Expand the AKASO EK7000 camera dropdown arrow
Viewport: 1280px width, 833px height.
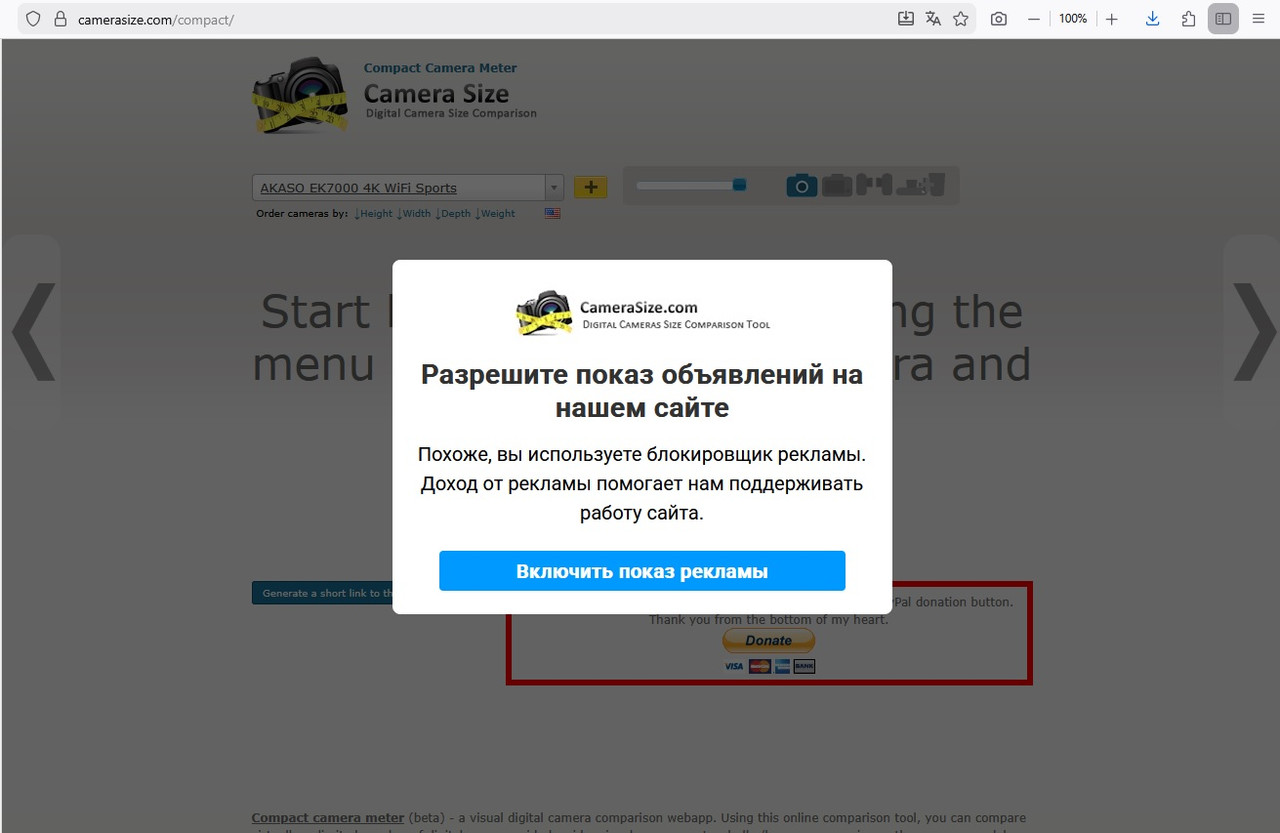point(554,187)
